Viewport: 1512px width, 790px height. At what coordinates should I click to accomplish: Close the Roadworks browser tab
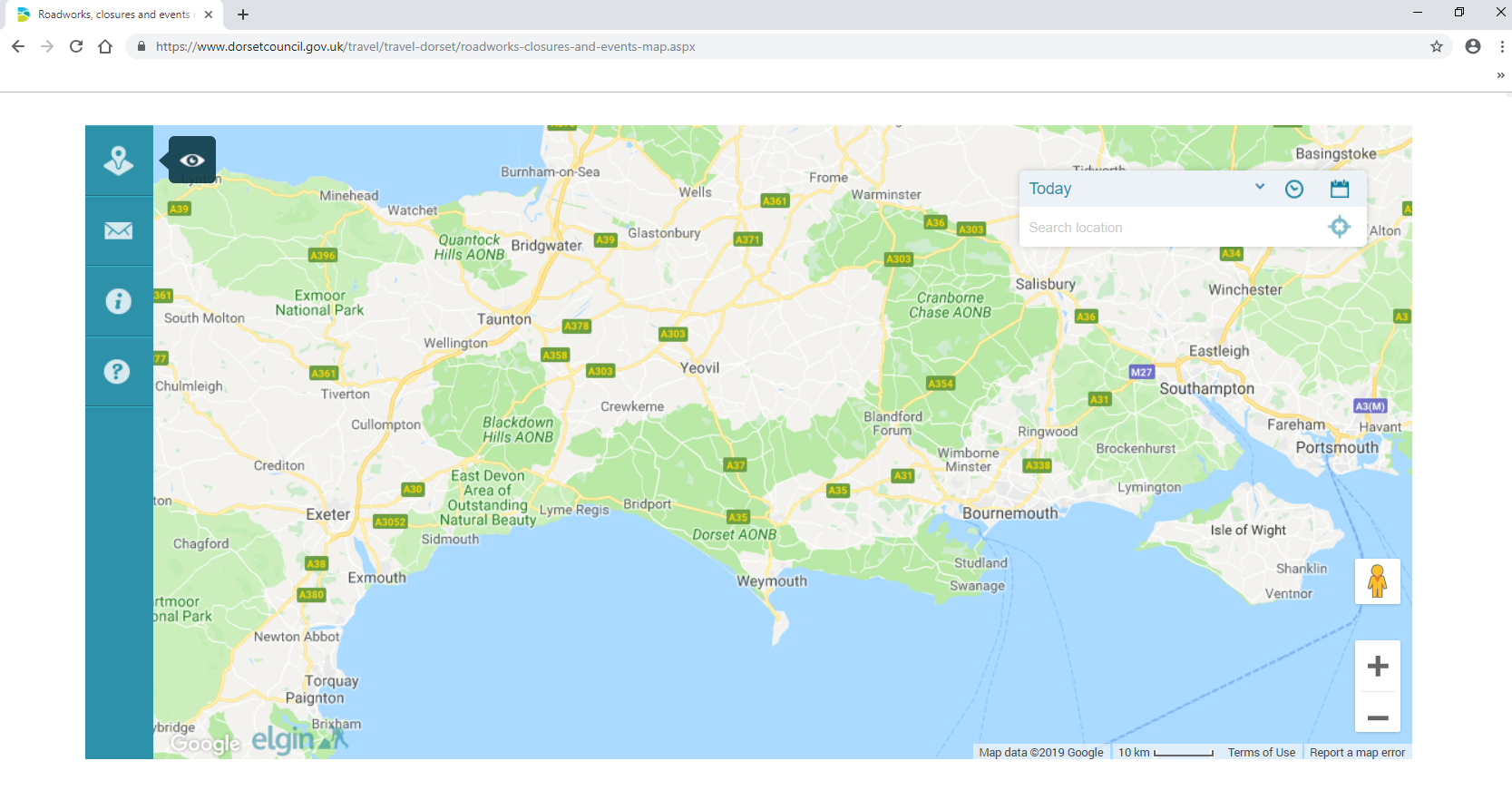209,15
